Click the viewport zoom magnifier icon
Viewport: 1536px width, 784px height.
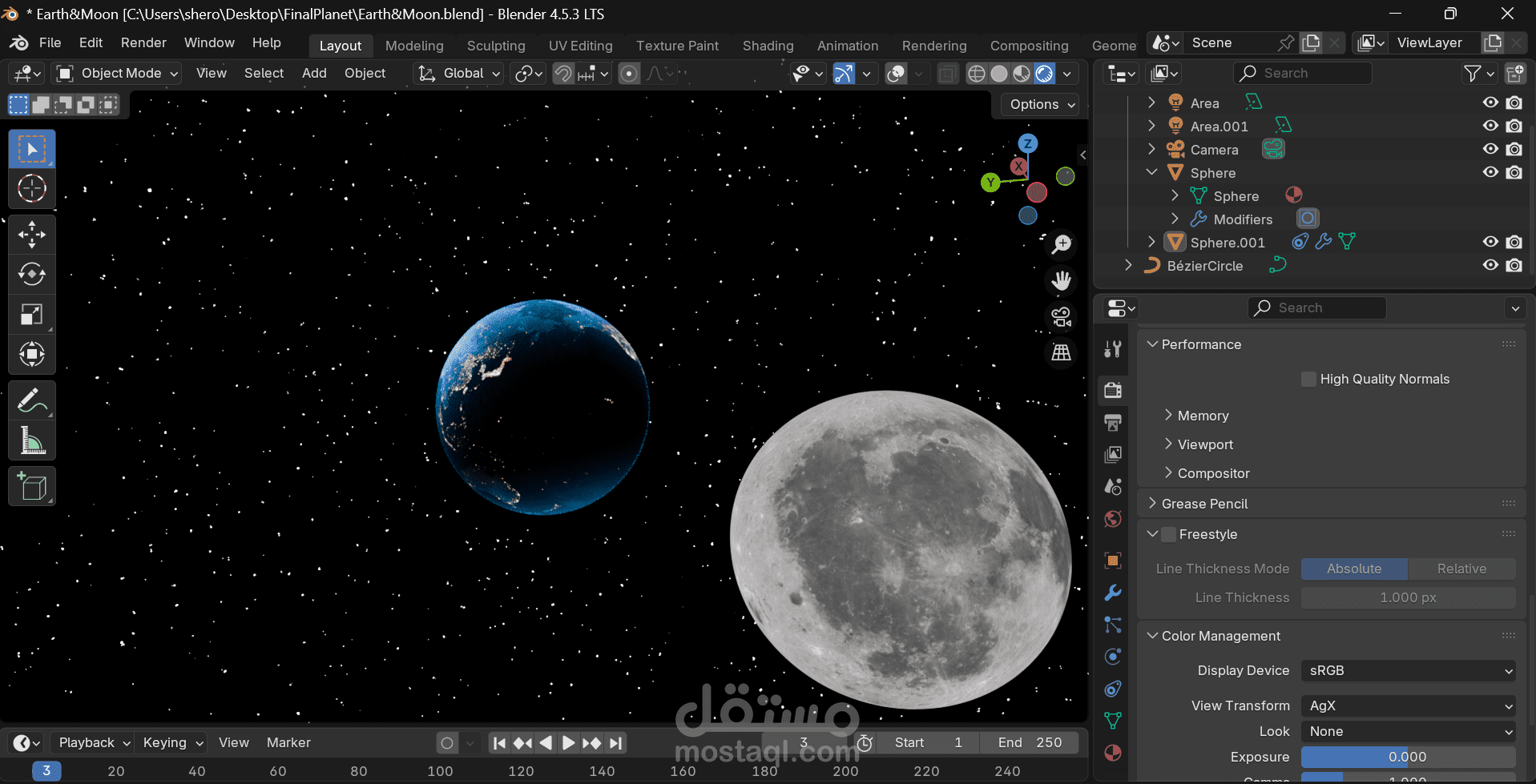1062,244
